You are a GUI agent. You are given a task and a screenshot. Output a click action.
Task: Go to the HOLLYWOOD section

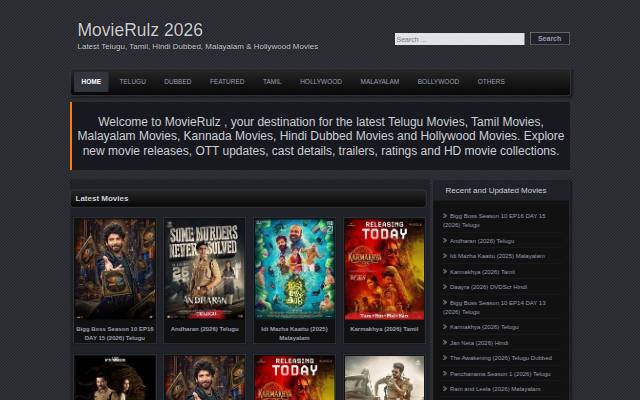click(321, 82)
